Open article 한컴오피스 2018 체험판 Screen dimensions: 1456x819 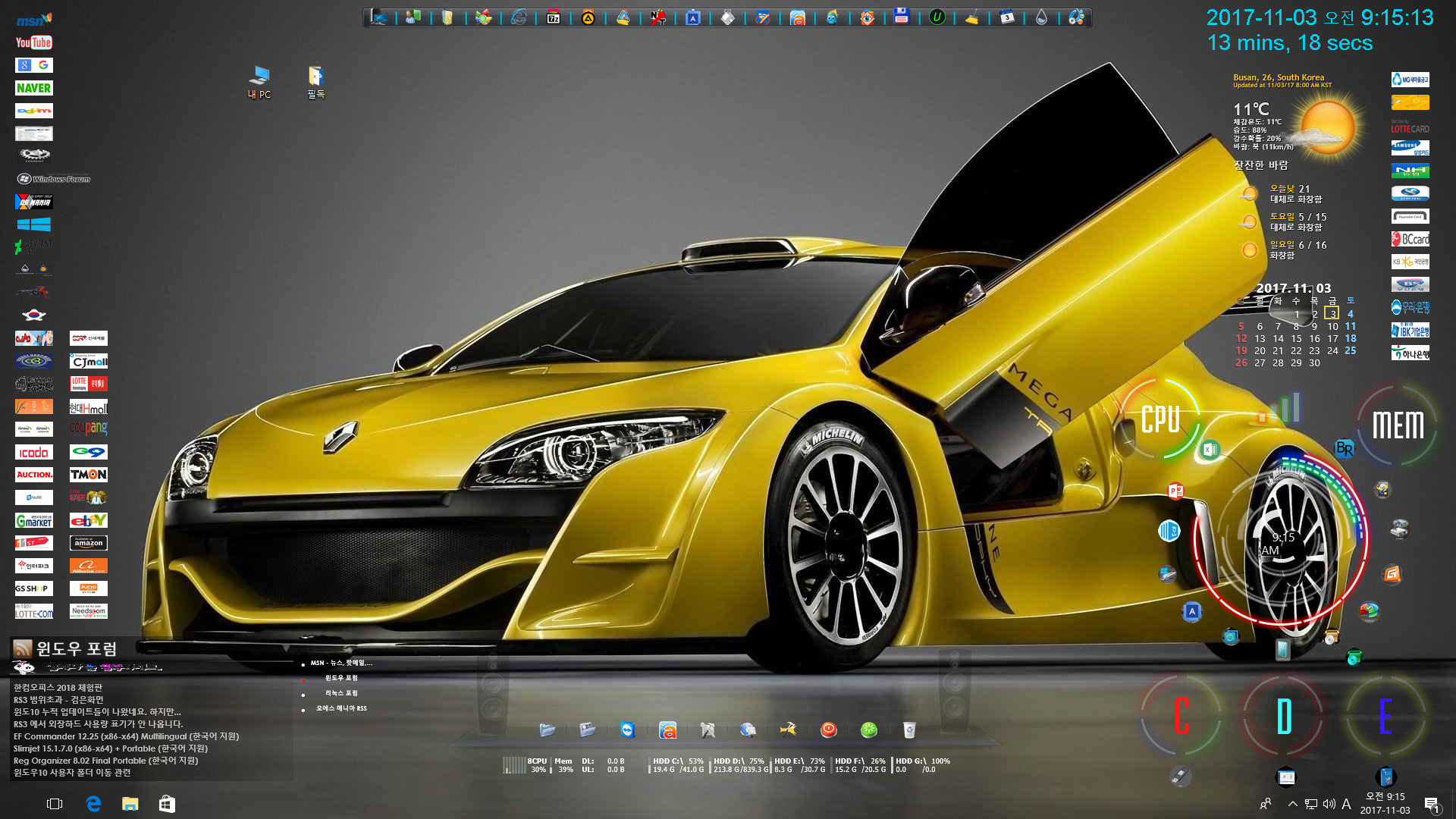(x=58, y=688)
